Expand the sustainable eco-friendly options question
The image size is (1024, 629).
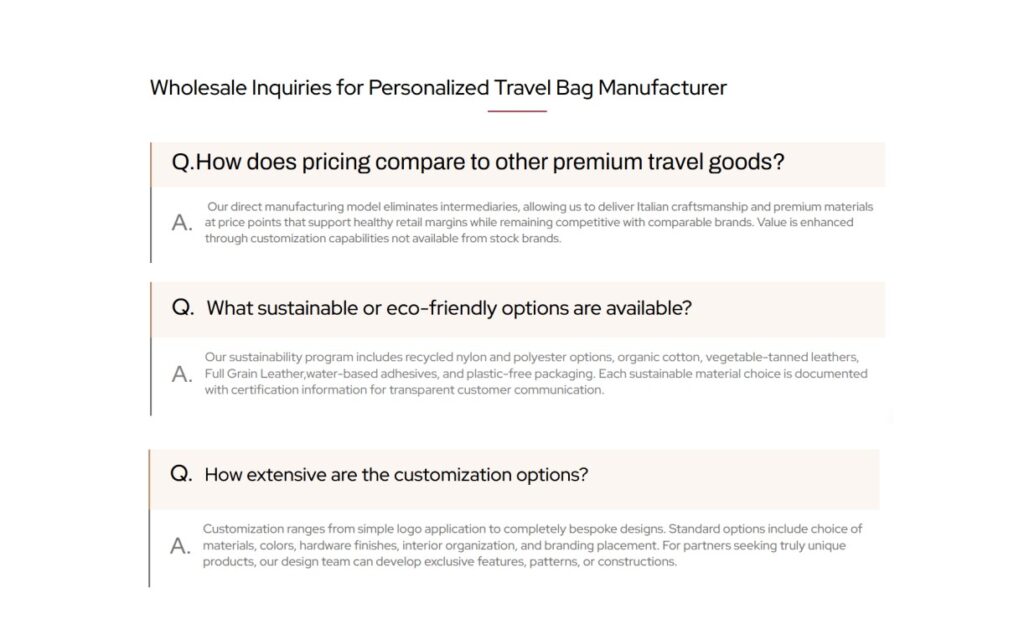(449, 308)
